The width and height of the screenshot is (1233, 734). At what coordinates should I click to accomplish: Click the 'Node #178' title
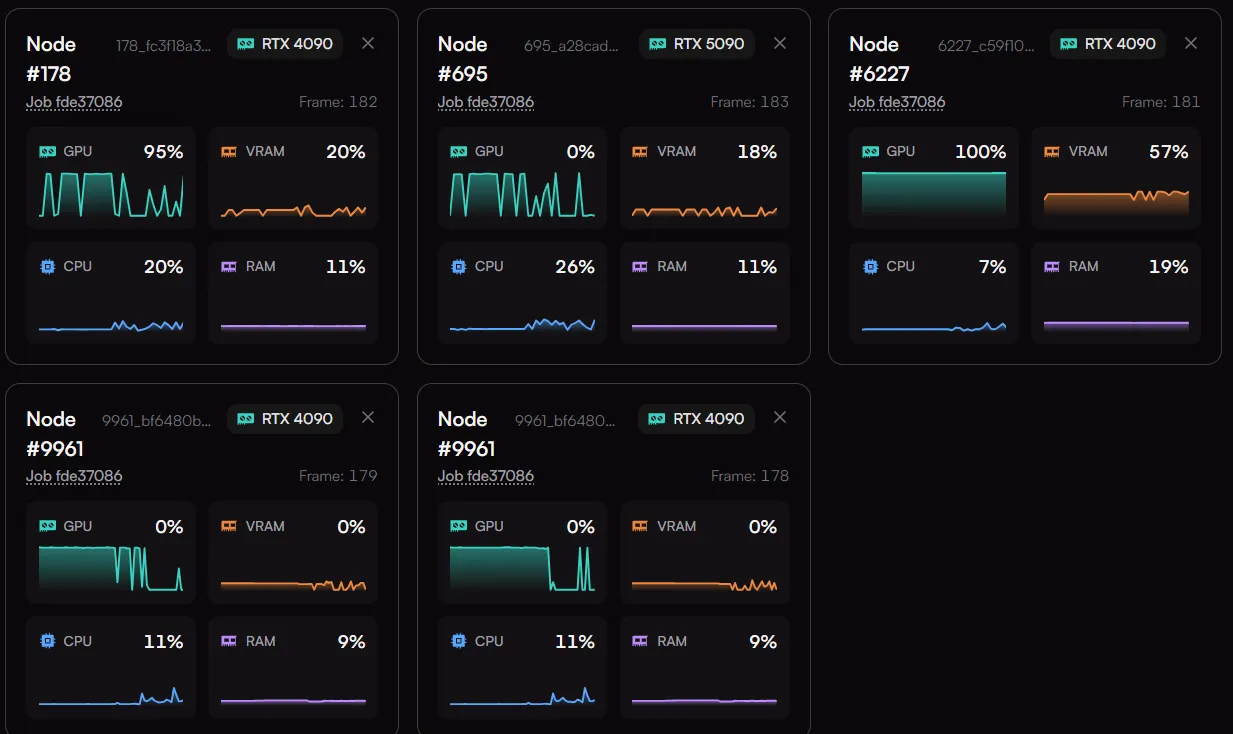pyautogui.click(x=50, y=59)
